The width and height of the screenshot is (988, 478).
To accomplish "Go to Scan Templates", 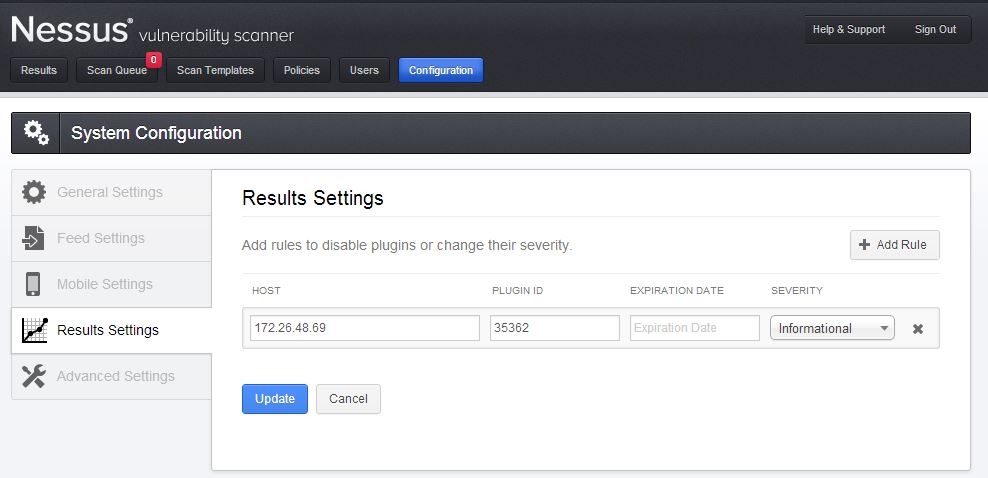I will [x=215, y=71].
